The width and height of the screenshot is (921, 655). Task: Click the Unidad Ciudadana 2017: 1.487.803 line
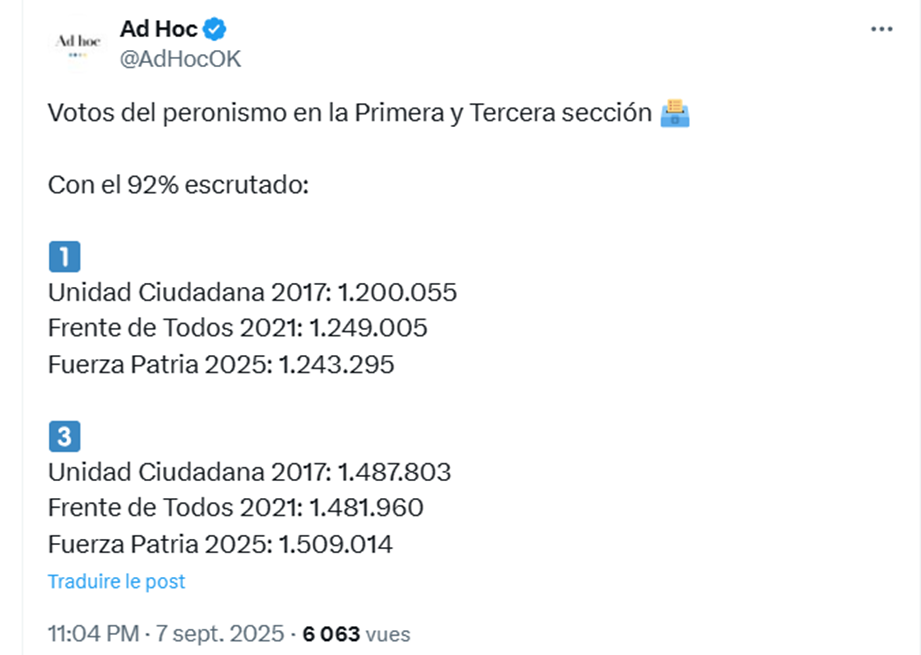click(x=250, y=472)
